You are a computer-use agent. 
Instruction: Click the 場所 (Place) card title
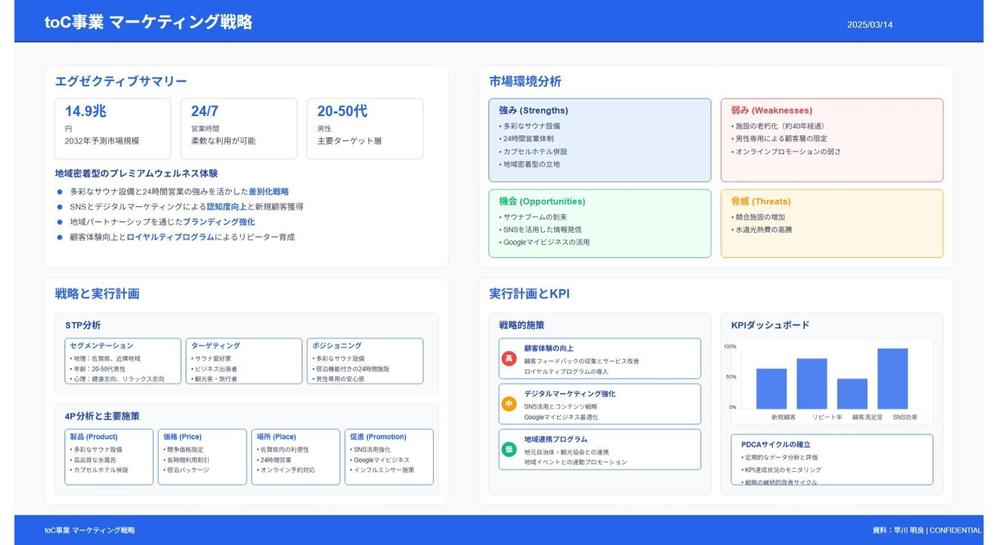(276, 437)
